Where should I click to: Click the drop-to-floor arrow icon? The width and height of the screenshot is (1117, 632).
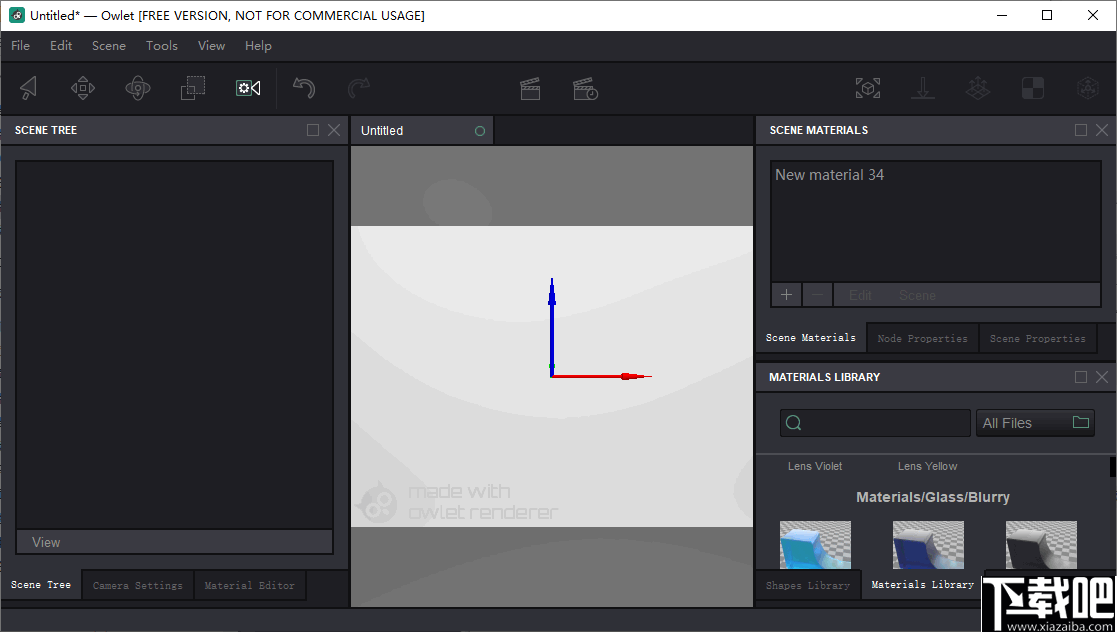tap(922, 87)
